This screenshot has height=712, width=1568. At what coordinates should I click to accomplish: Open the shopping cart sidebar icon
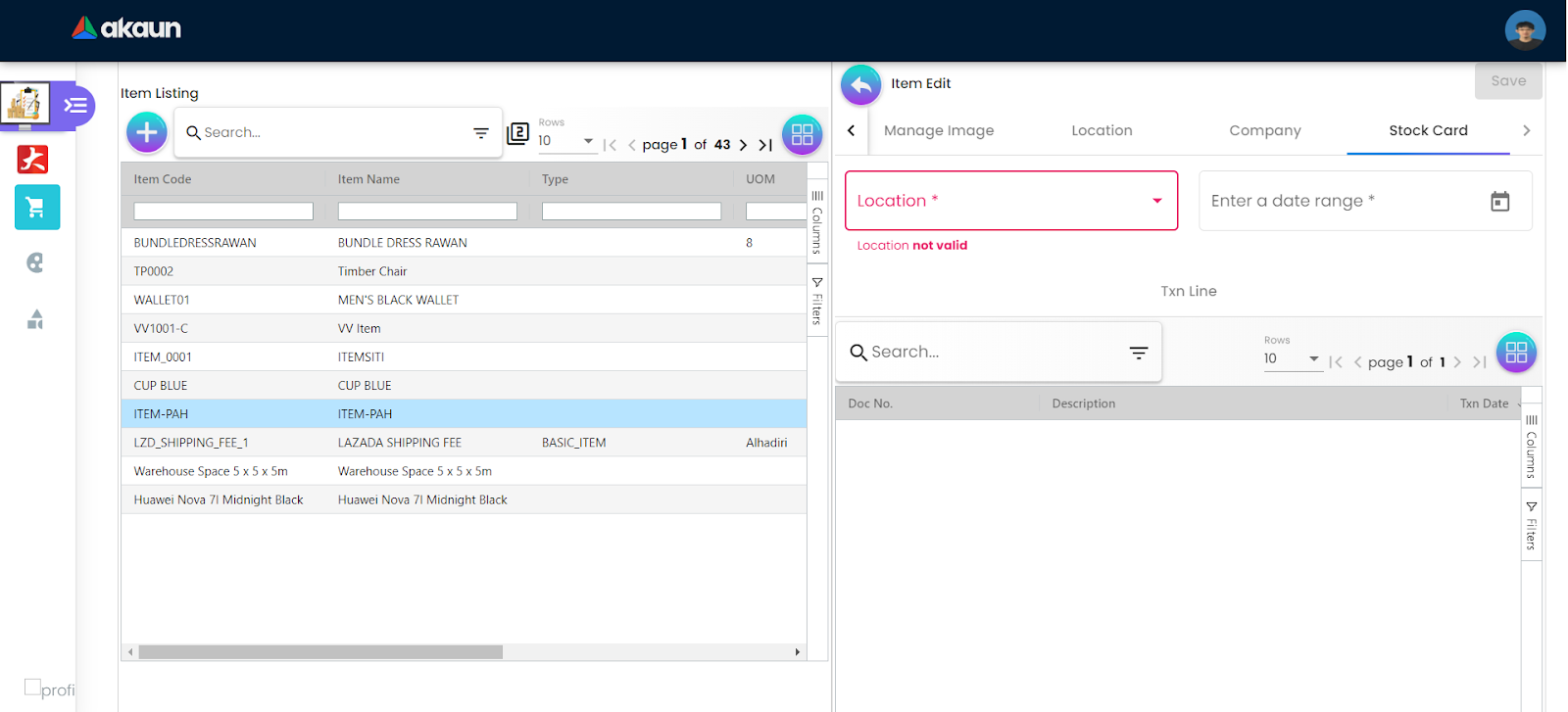[x=37, y=208]
